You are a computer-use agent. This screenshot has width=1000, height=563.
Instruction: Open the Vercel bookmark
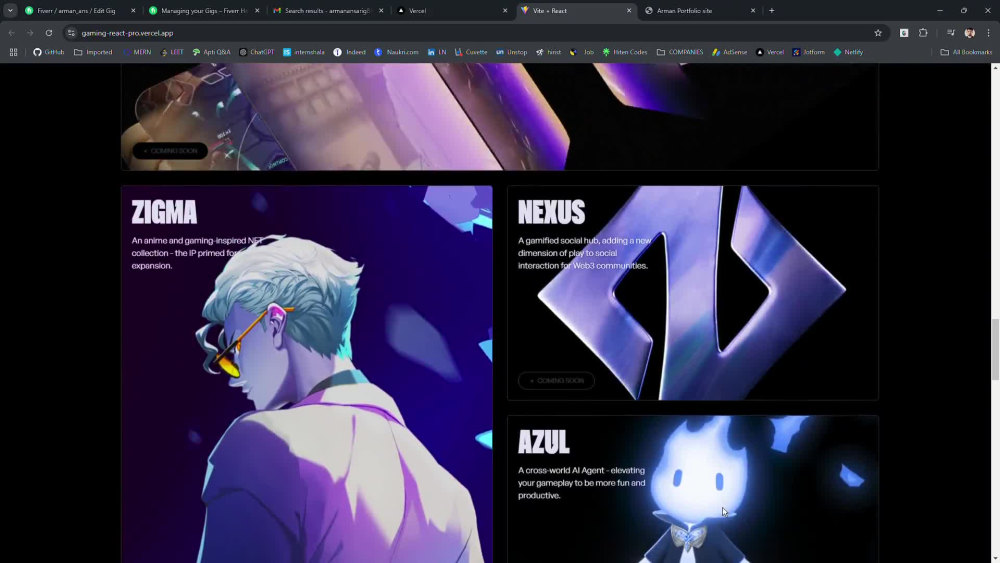click(x=770, y=52)
